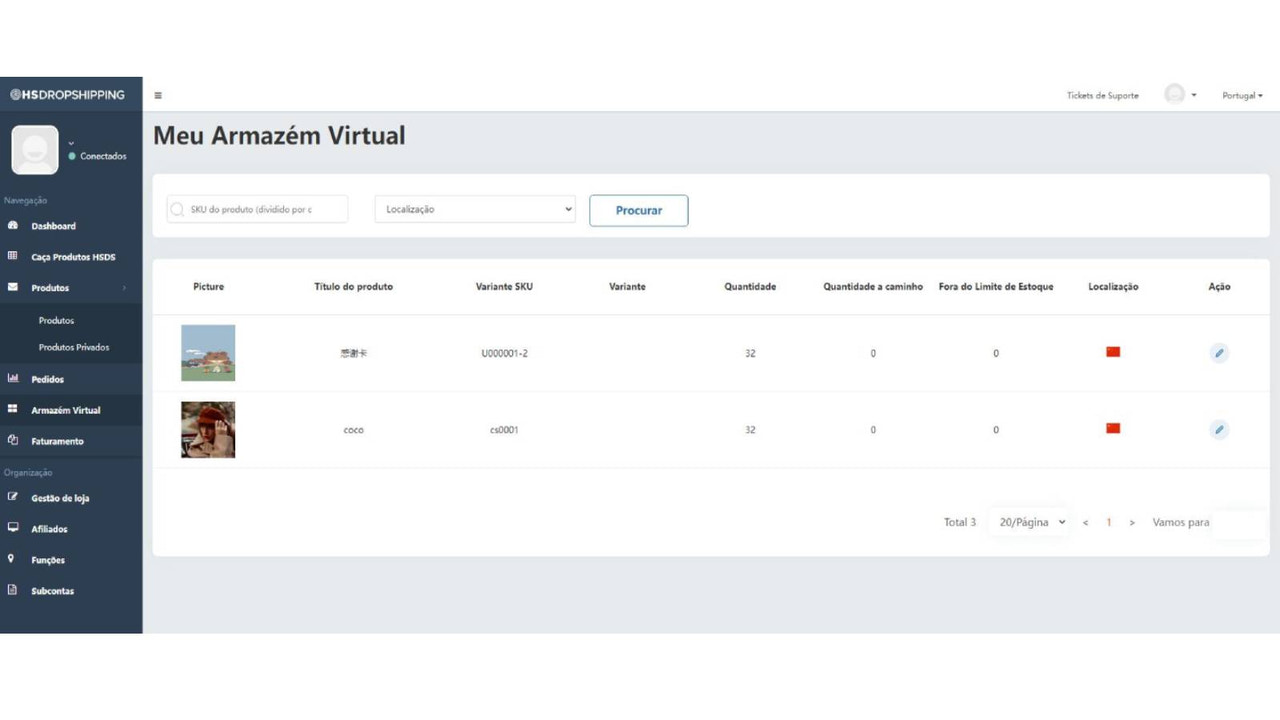Open the user account avatar dropdown
The height and width of the screenshot is (720, 1280).
point(1174,93)
